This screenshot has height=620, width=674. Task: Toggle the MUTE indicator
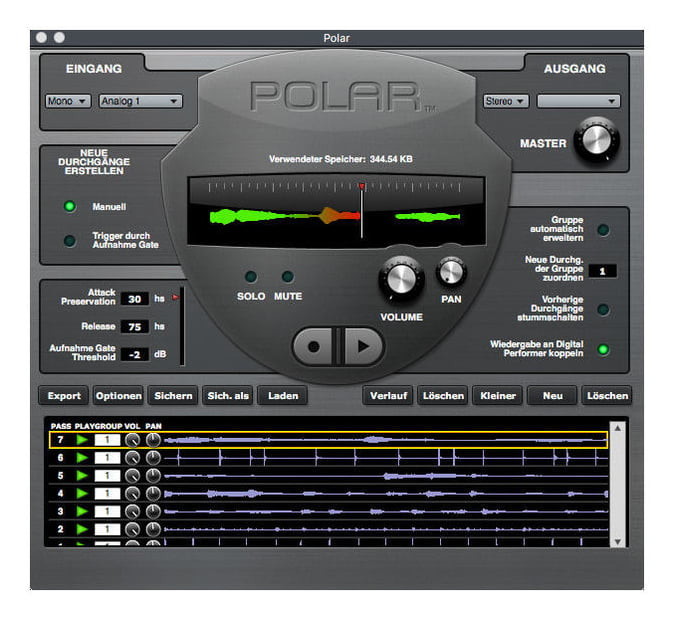point(288,277)
